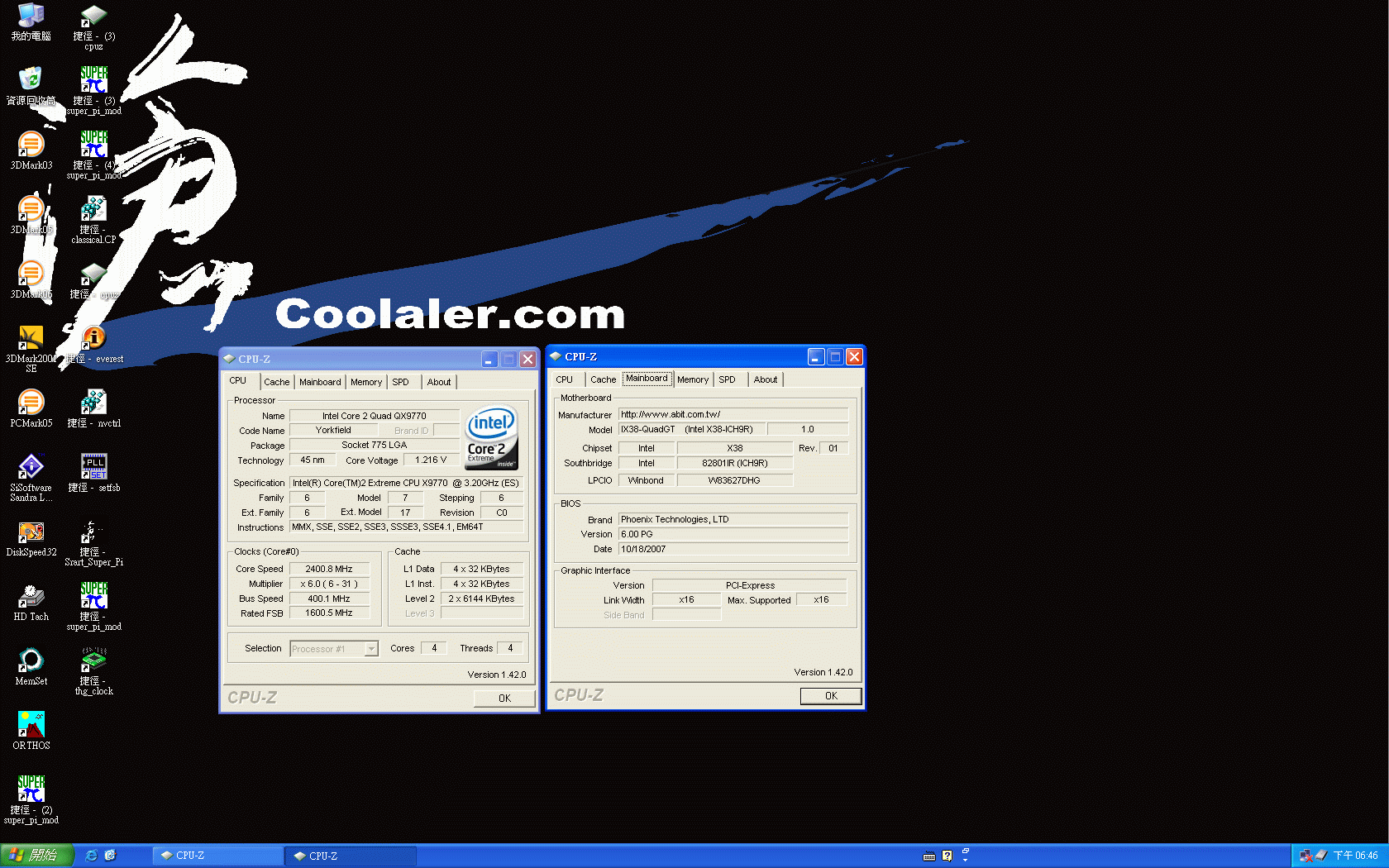Screen dimensions: 1389x868
Task: Switch to Cache tab in left CPU-Z window
Action: tap(277, 382)
